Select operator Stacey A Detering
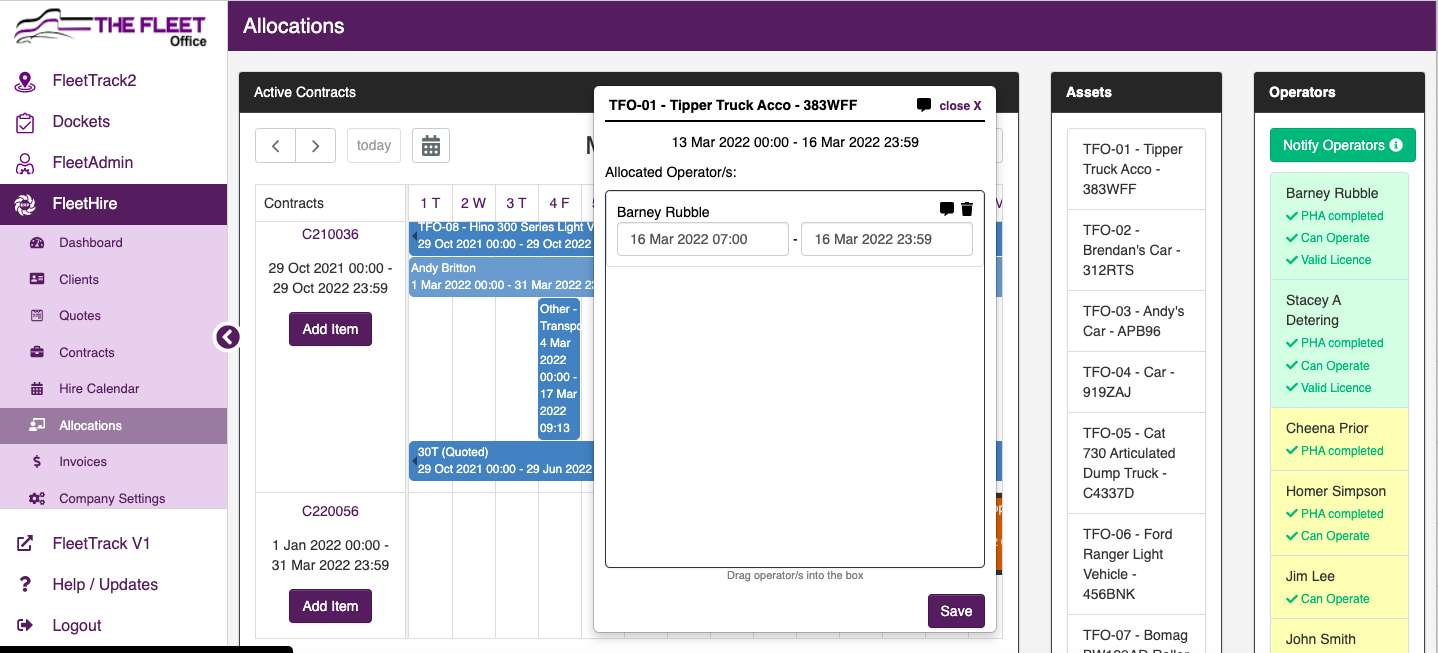Image resolution: width=1438 pixels, height=653 pixels. pos(1339,343)
